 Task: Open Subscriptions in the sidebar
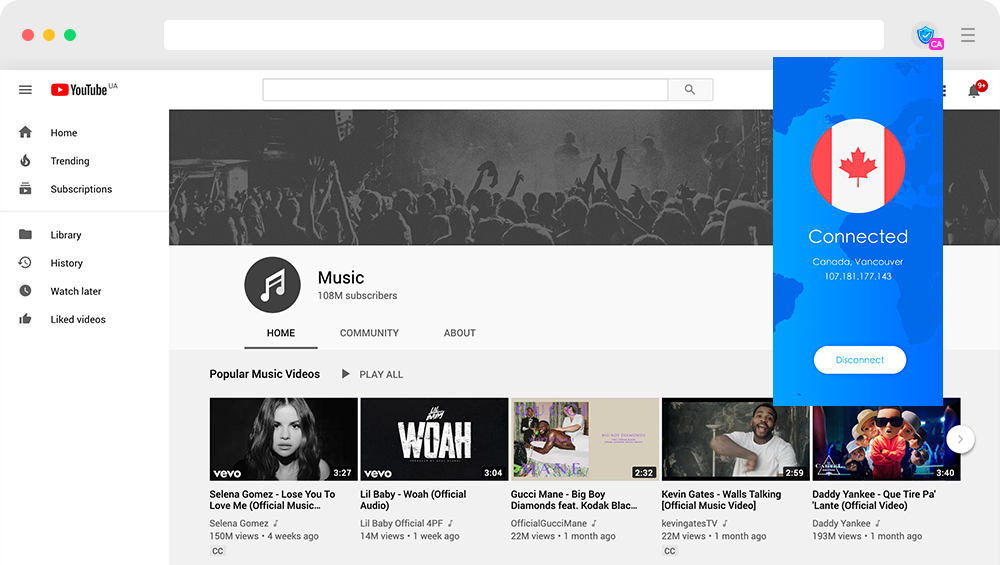pyautogui.click(x=81, y=189)
